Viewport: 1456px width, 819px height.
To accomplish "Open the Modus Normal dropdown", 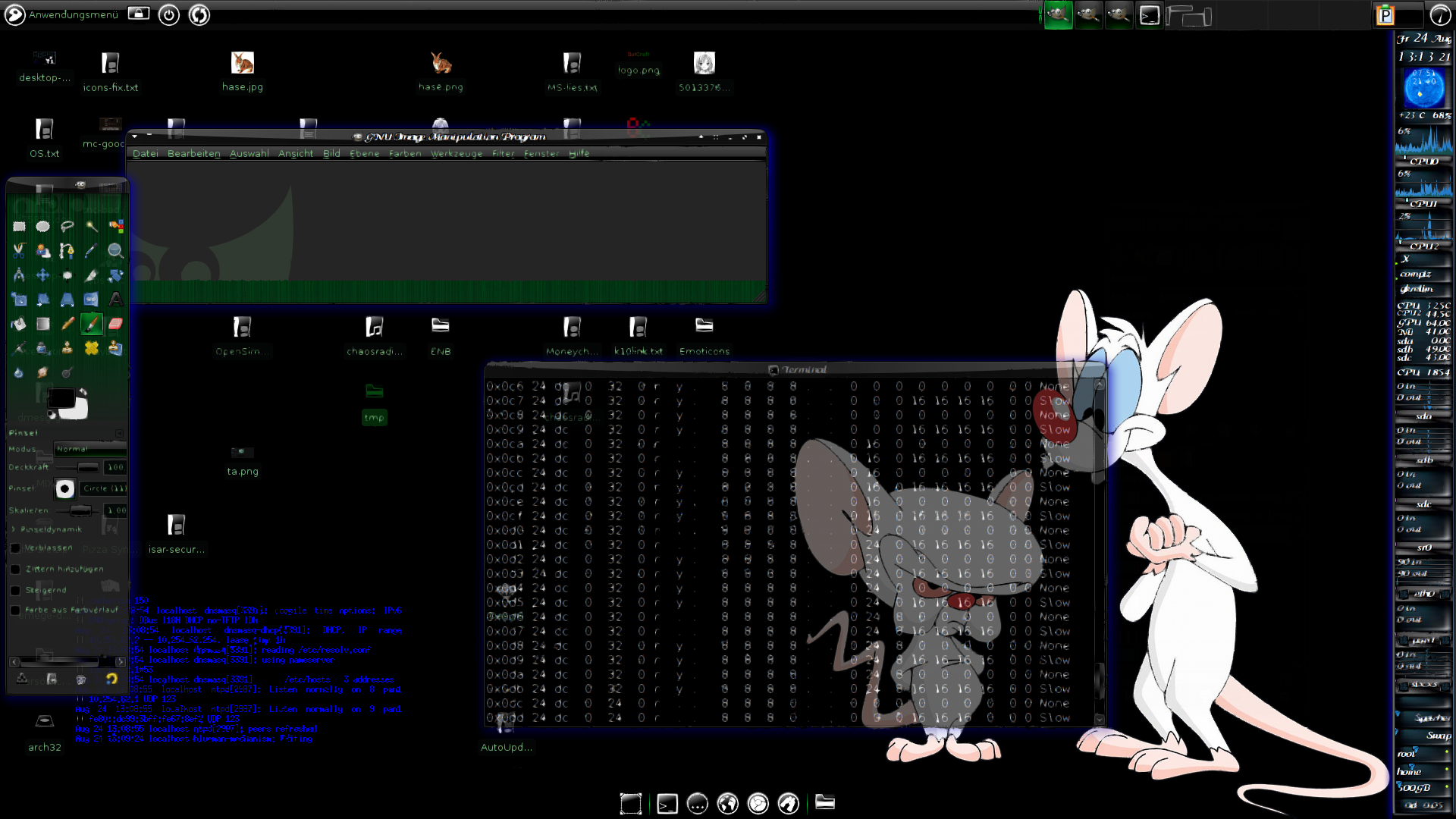I will [x=89, y=449].
